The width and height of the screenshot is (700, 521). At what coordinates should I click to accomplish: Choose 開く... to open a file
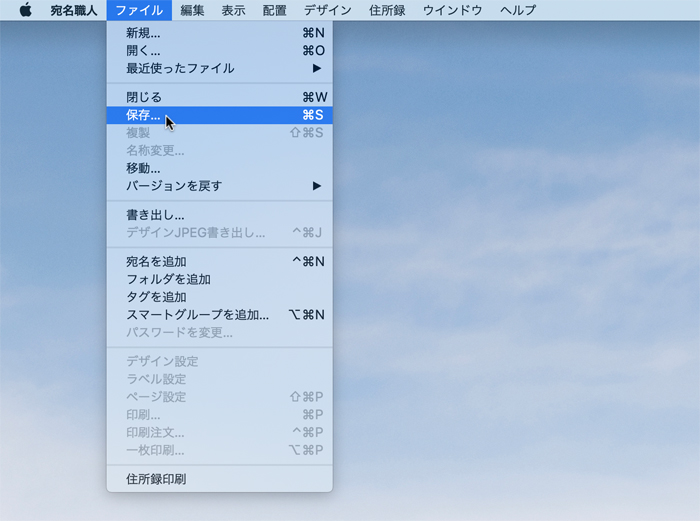(x=143, y=51)
